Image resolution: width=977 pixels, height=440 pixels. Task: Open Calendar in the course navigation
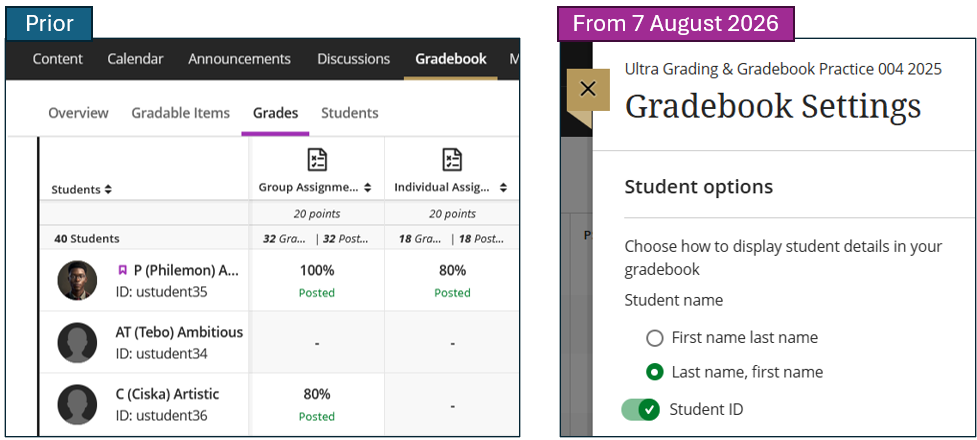[135, 59]
